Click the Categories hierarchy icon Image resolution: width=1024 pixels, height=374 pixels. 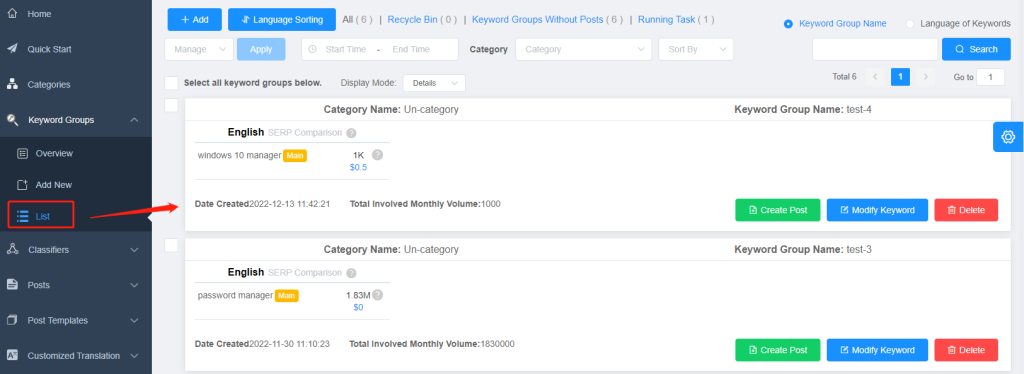tap(12, 84)
